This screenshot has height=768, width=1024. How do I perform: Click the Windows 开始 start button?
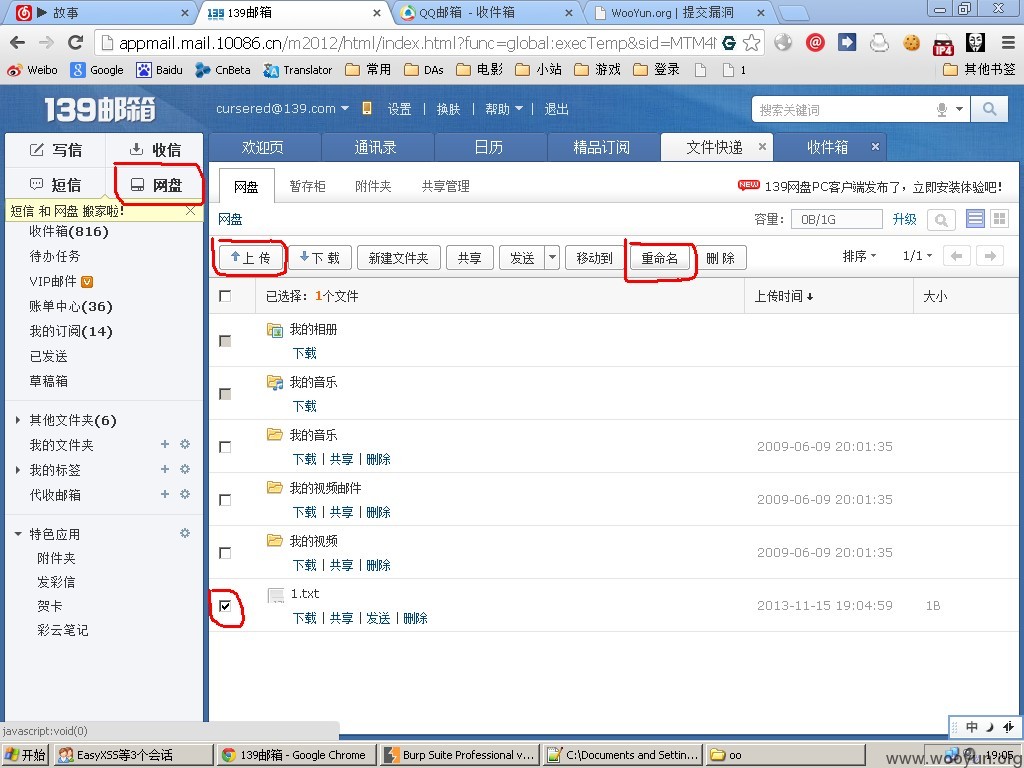point(26,755)
